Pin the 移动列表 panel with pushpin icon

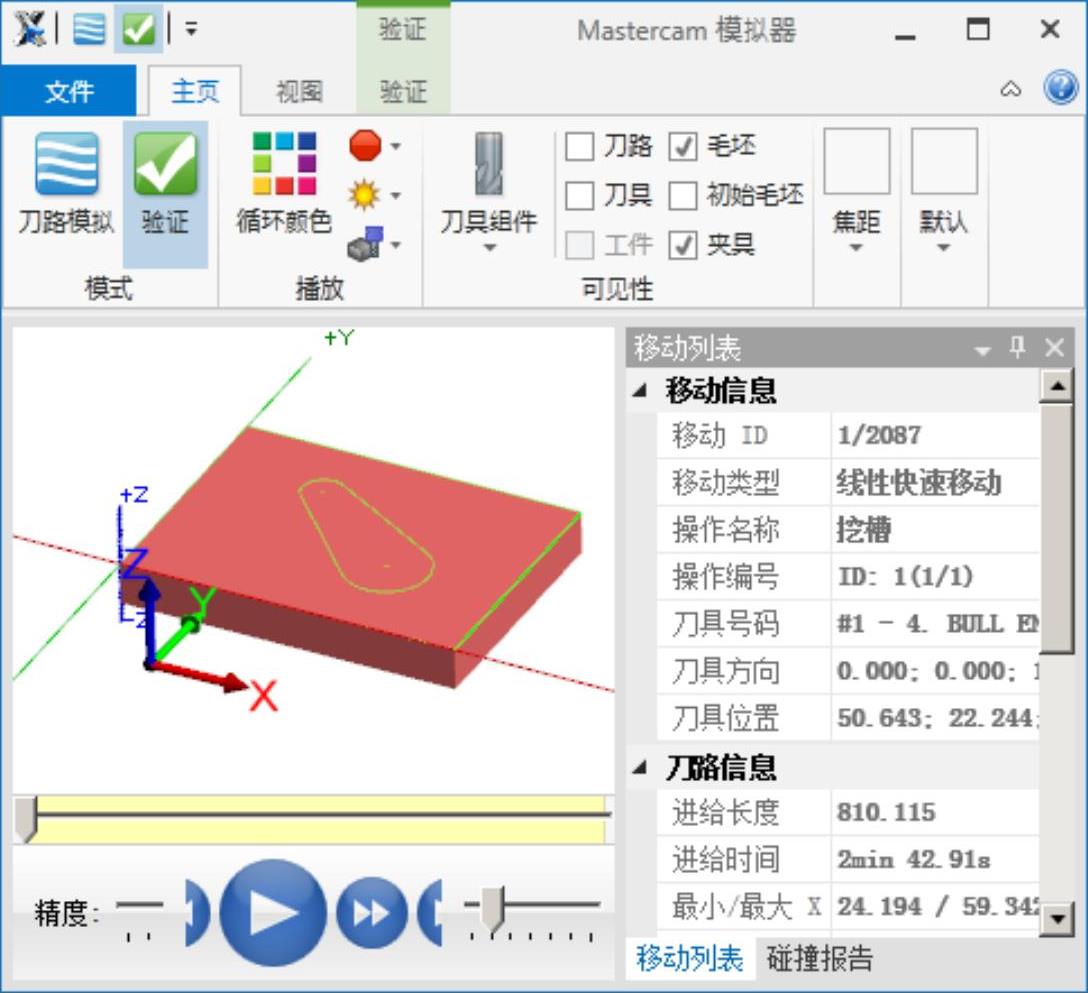pos(1017,346)
